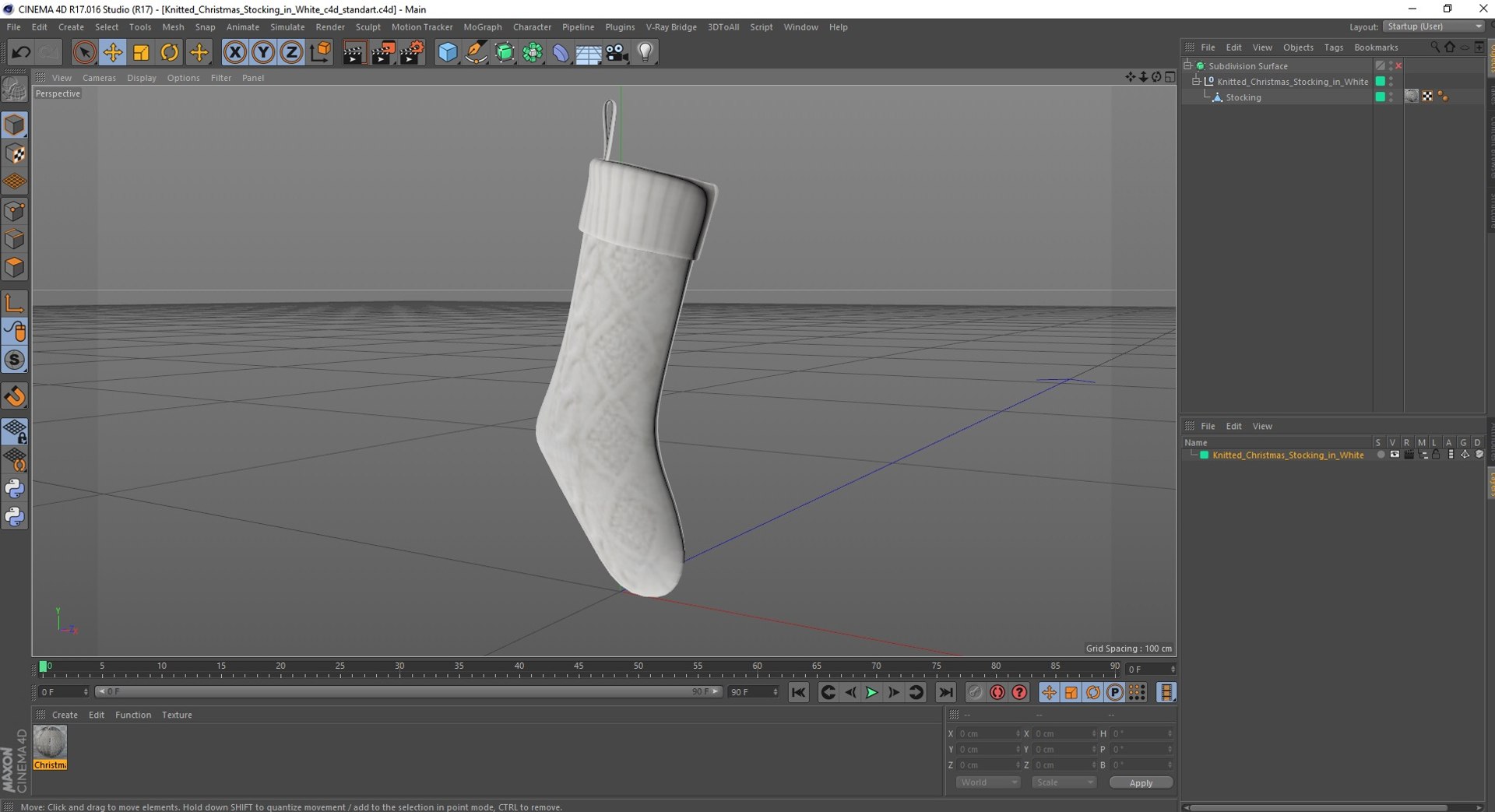The image size is (1495, 812).
Task: Select the Stocking object in Object Manager
Action: (1243, 97)
